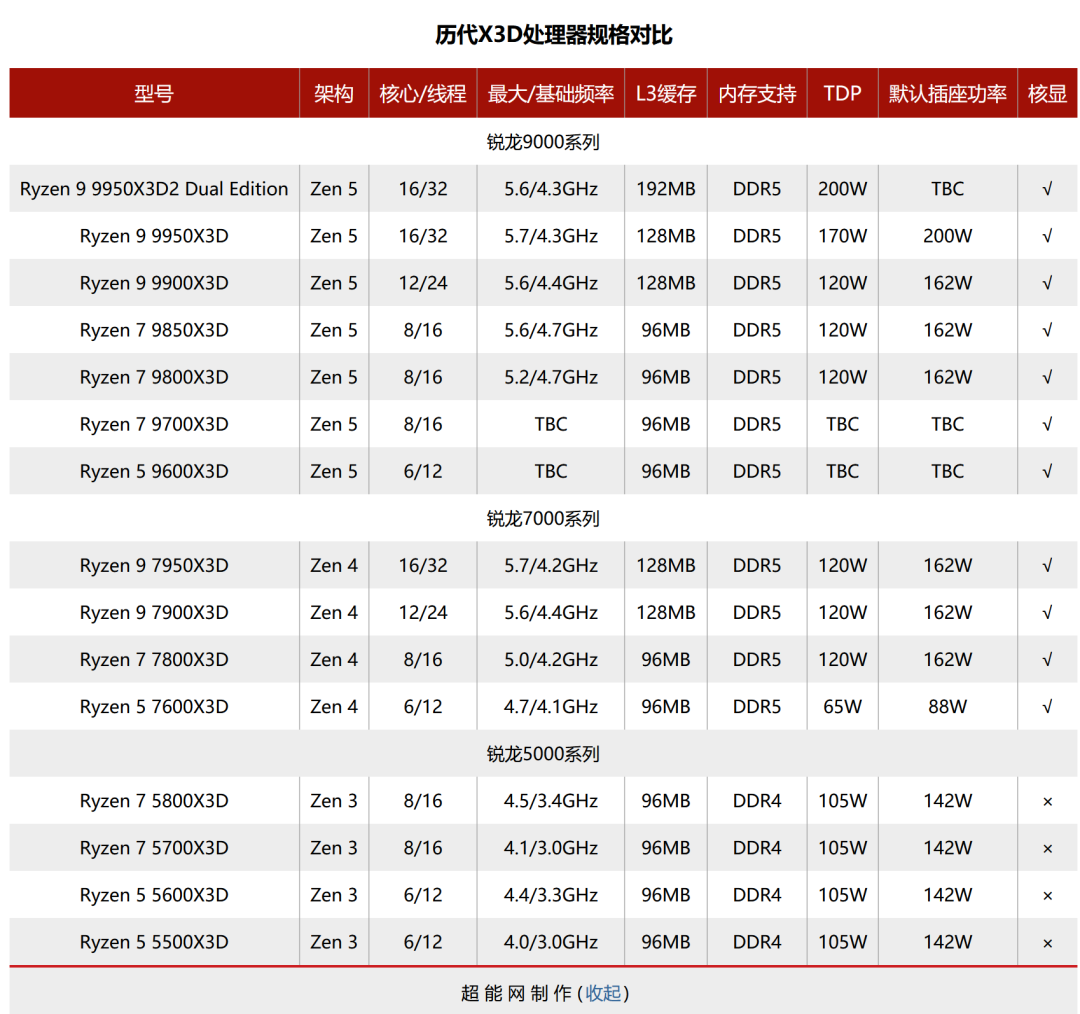
Task: Select the Ryzen 7 9850X3D model cell
Action: (154, 331)
